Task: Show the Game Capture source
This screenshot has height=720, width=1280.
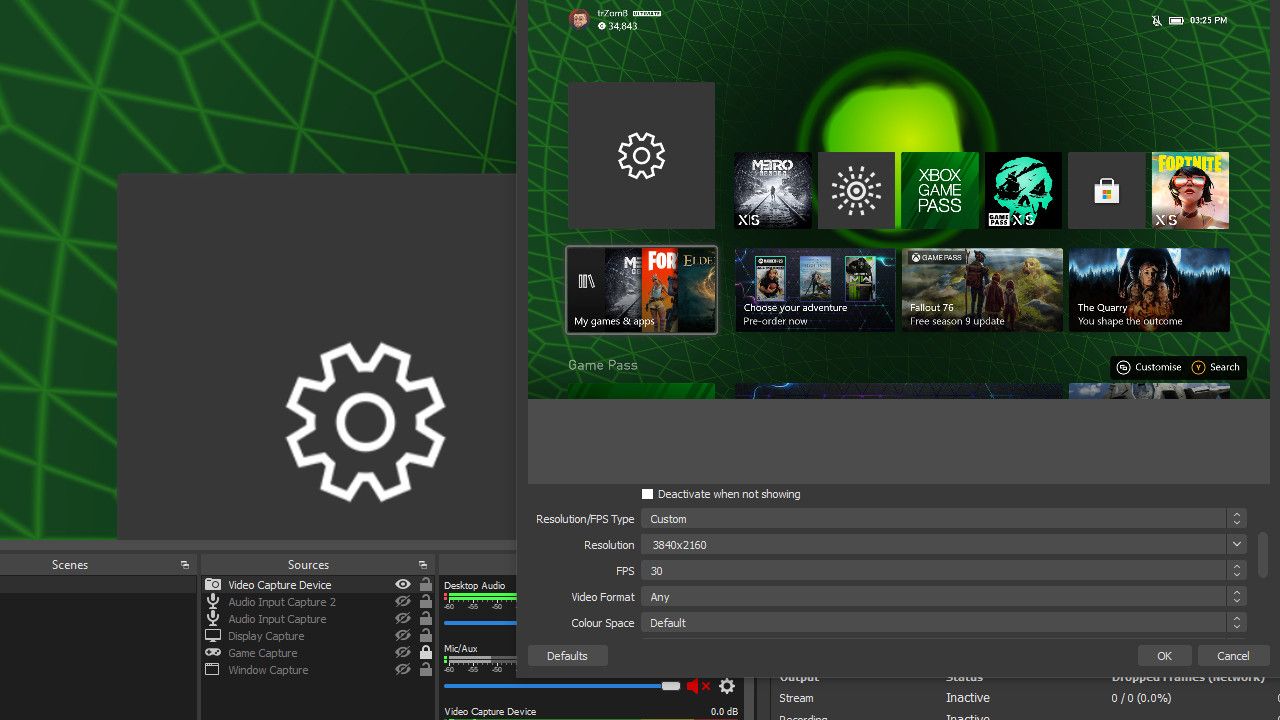Action: click(403, 653)
